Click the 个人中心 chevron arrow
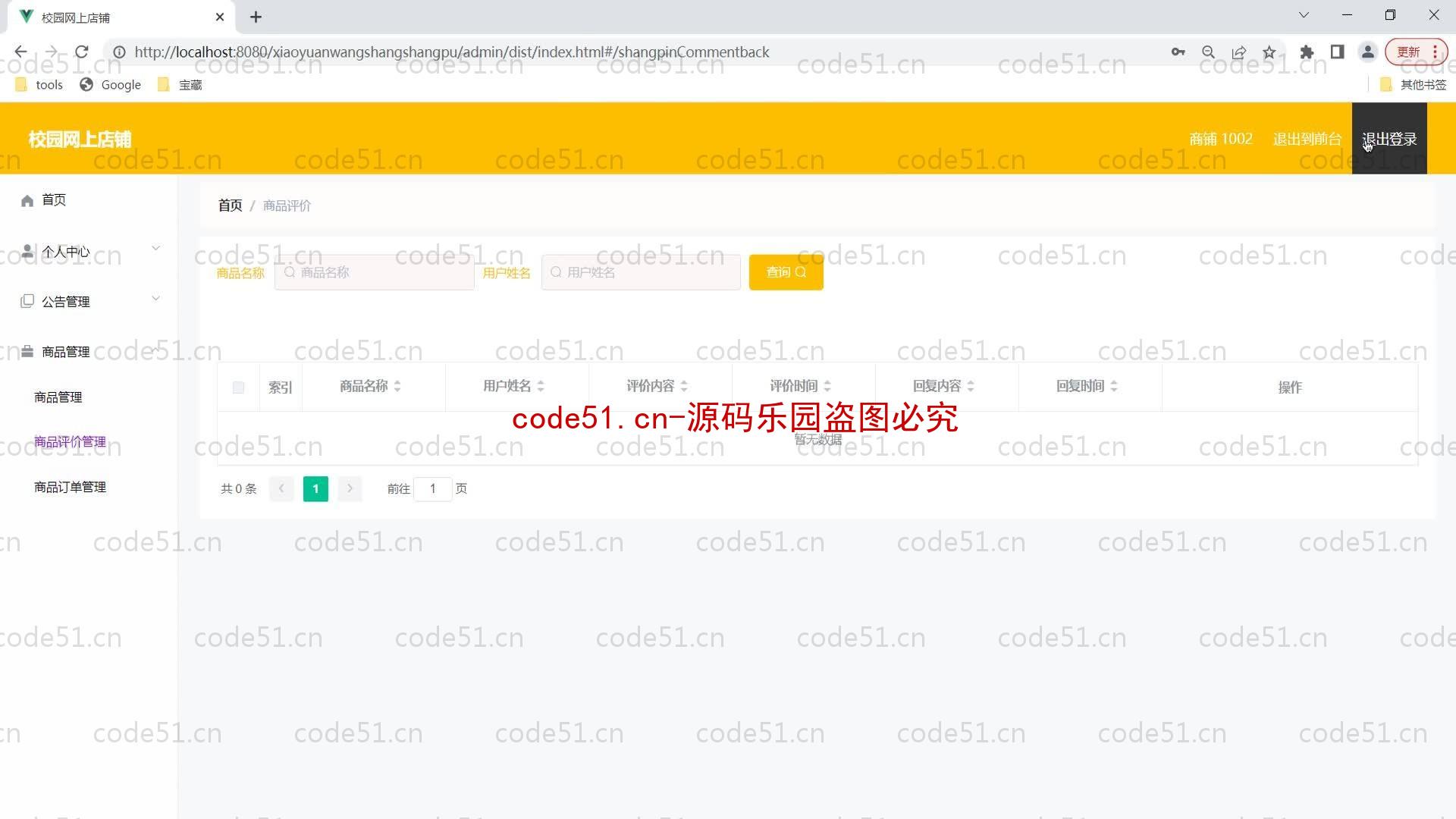 155,248
